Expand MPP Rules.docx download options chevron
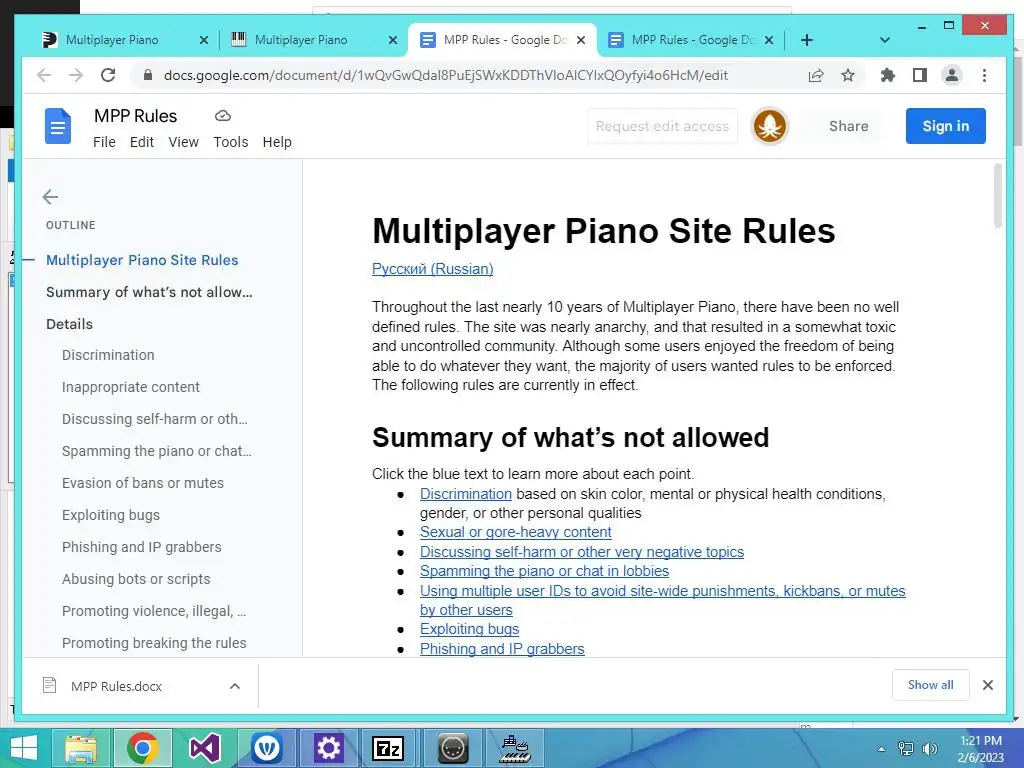This screenshot has height=768, width=1024. click(235, 686)
